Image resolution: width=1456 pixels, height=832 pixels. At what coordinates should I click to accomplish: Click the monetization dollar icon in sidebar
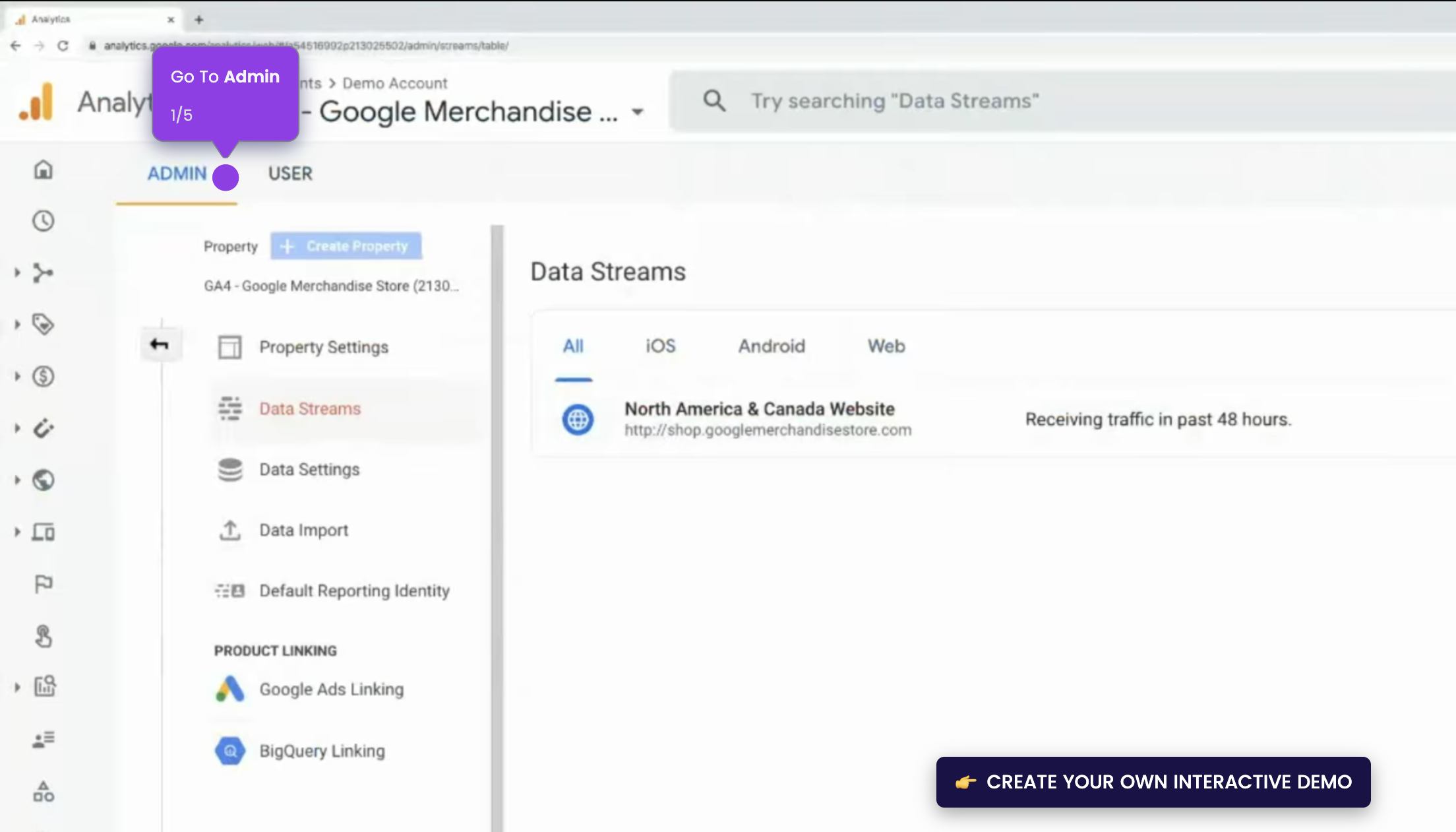[x=42, y=377]
